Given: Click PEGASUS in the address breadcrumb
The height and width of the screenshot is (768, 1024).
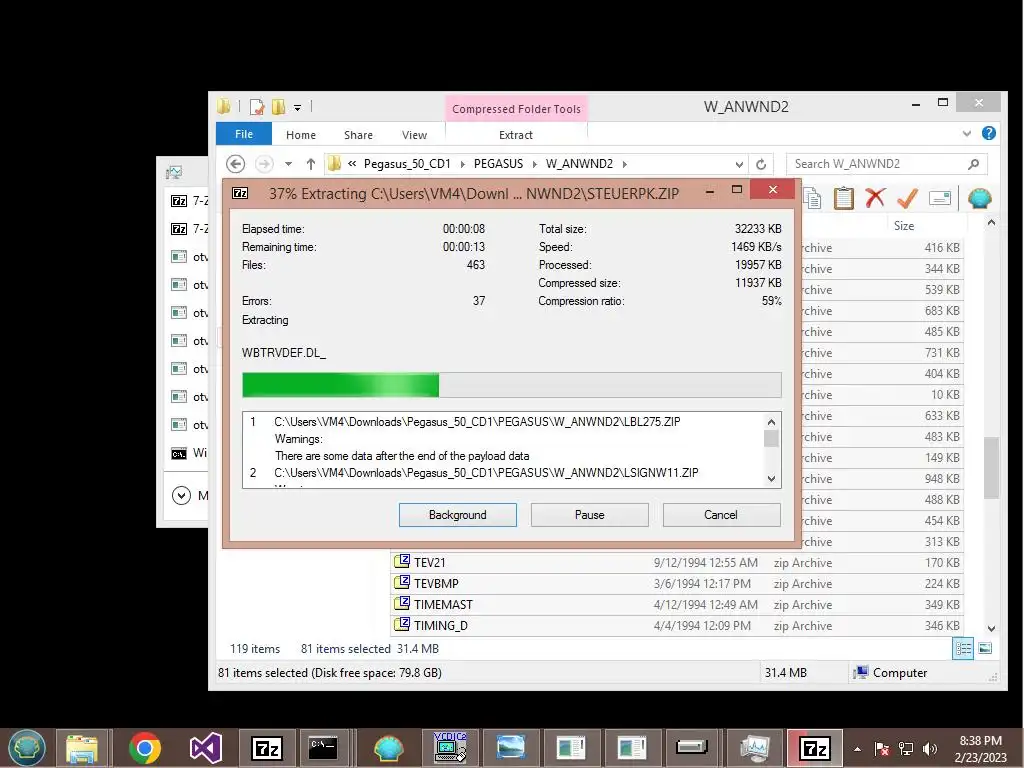Looking at the screenshot, I should [x=498, y=164].
